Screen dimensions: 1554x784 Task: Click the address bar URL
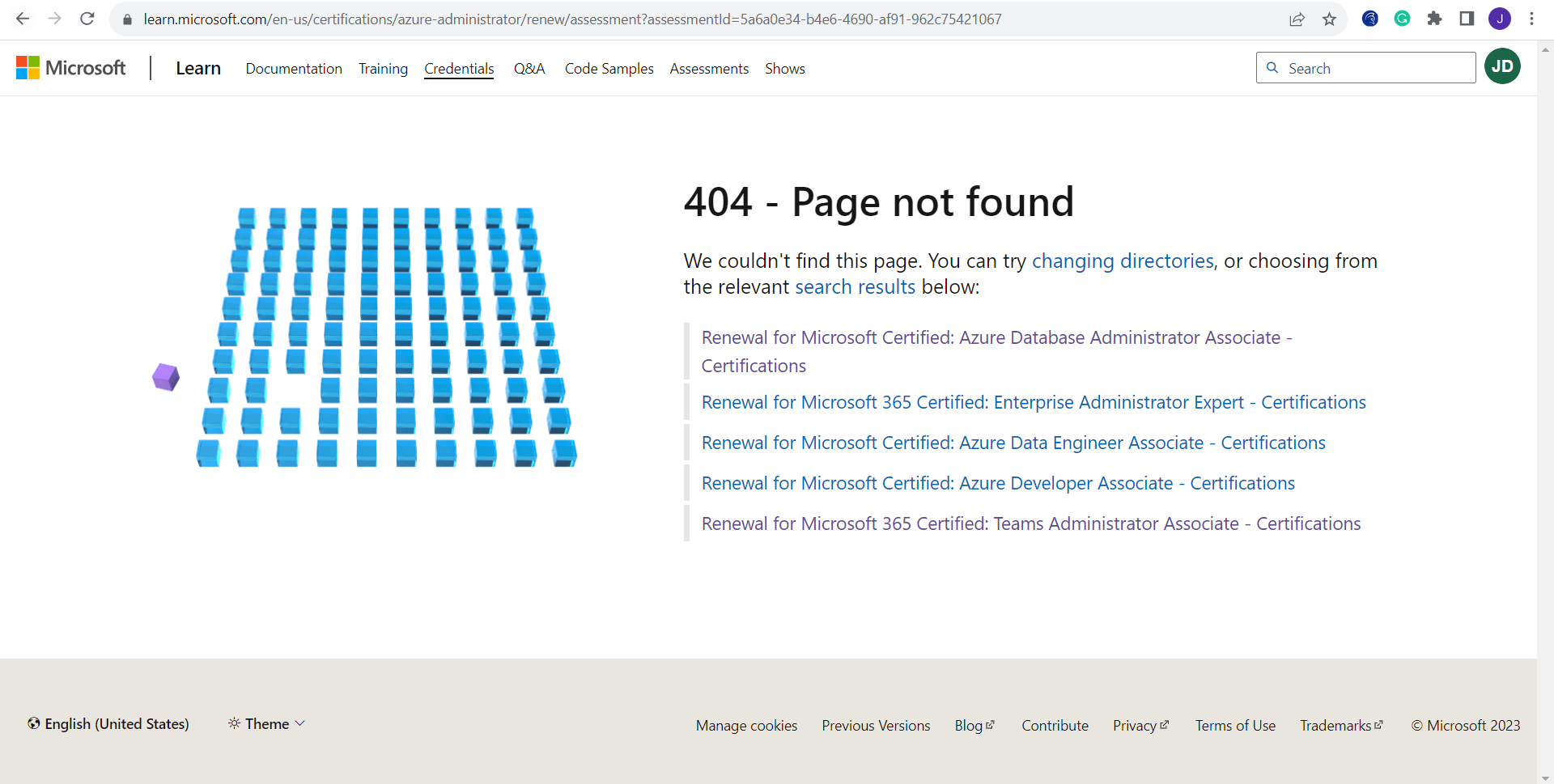coord(572,19)
